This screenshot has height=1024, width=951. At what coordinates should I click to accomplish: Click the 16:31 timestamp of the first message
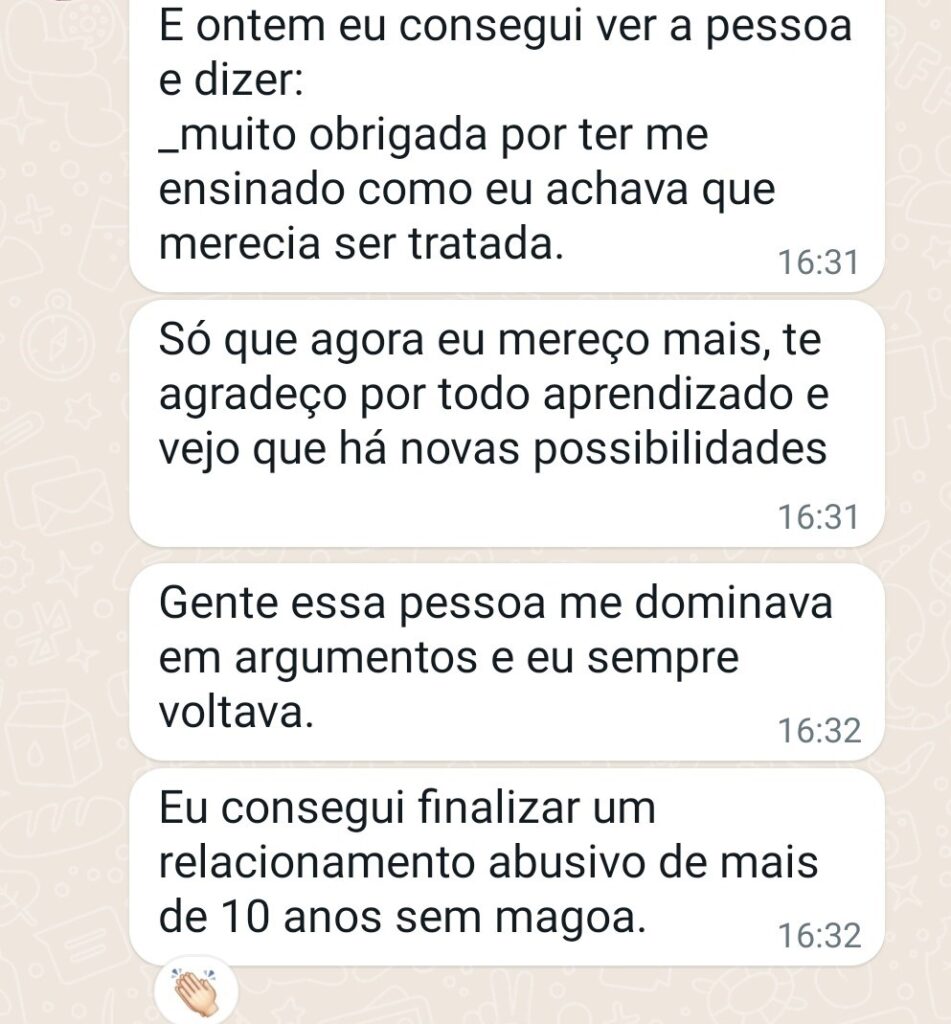(817, 263)
